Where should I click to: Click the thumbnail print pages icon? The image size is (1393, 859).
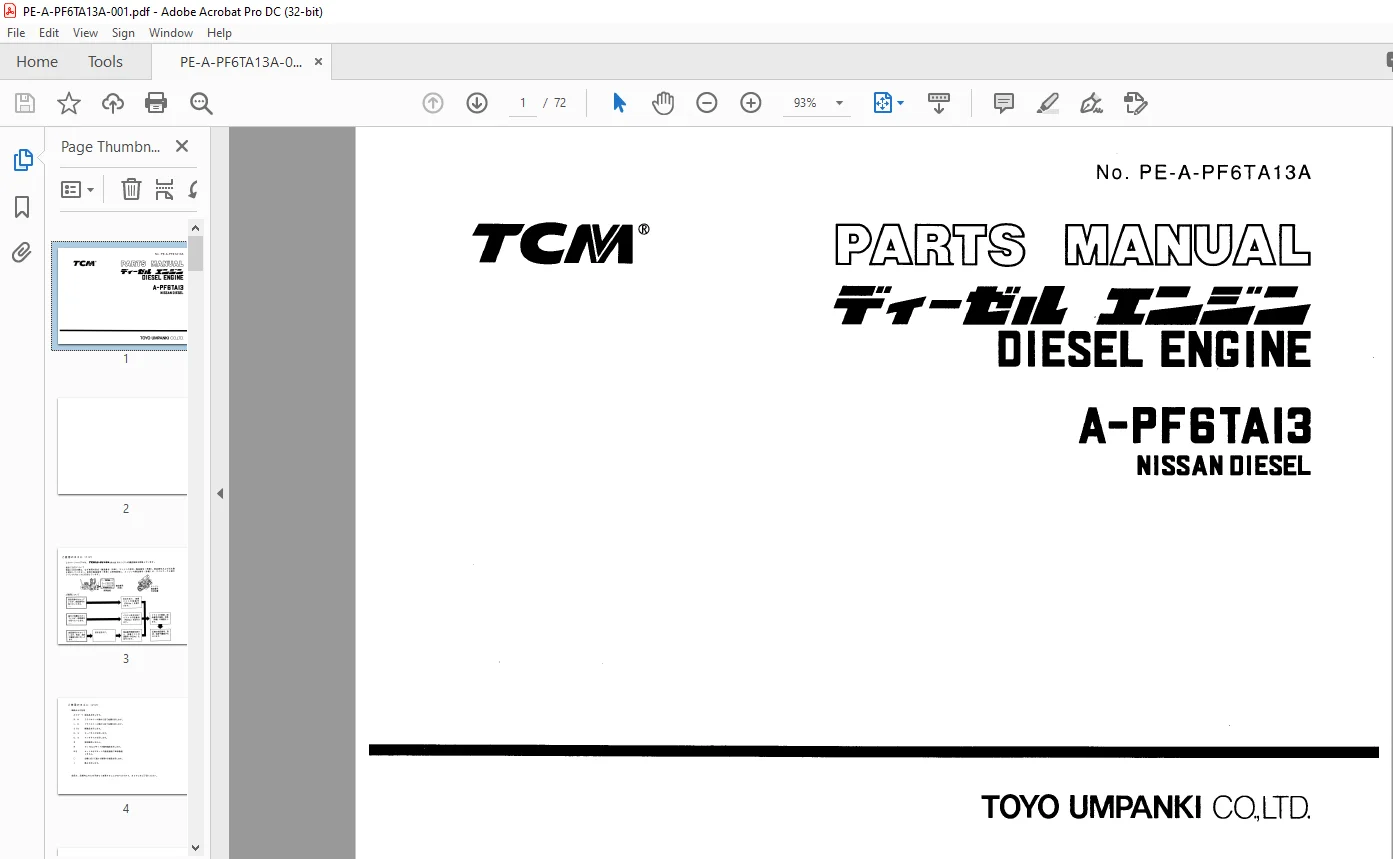coord(165,189)
